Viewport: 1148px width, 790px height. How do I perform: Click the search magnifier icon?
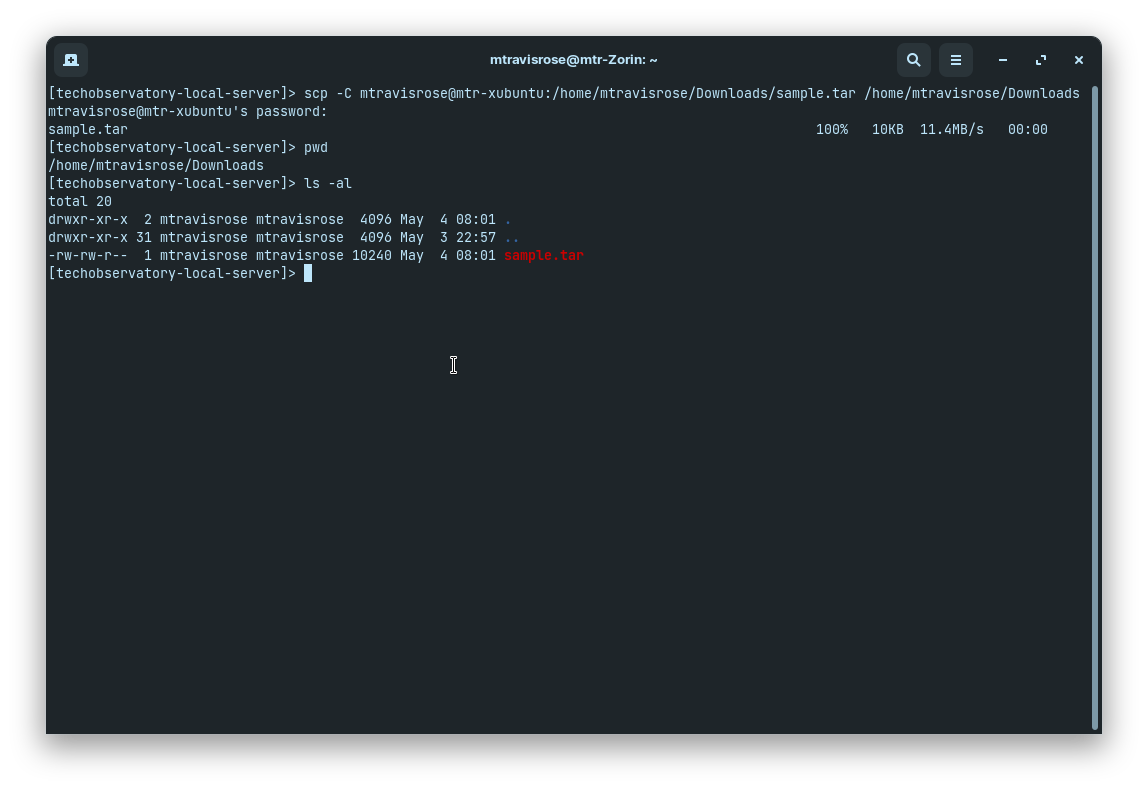click(x=913, y=60)
